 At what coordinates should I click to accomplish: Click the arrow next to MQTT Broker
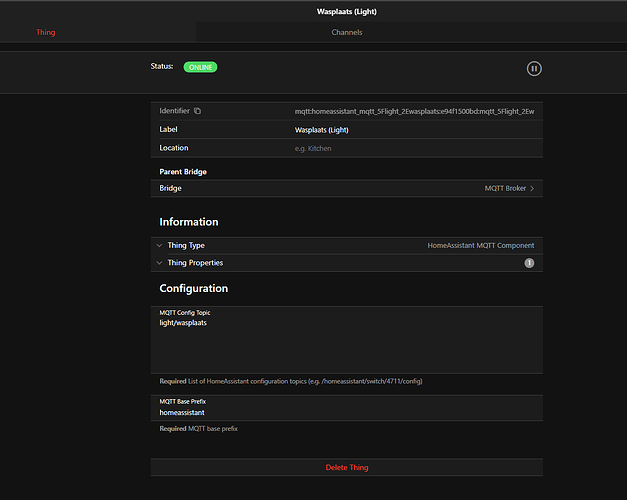532,188
